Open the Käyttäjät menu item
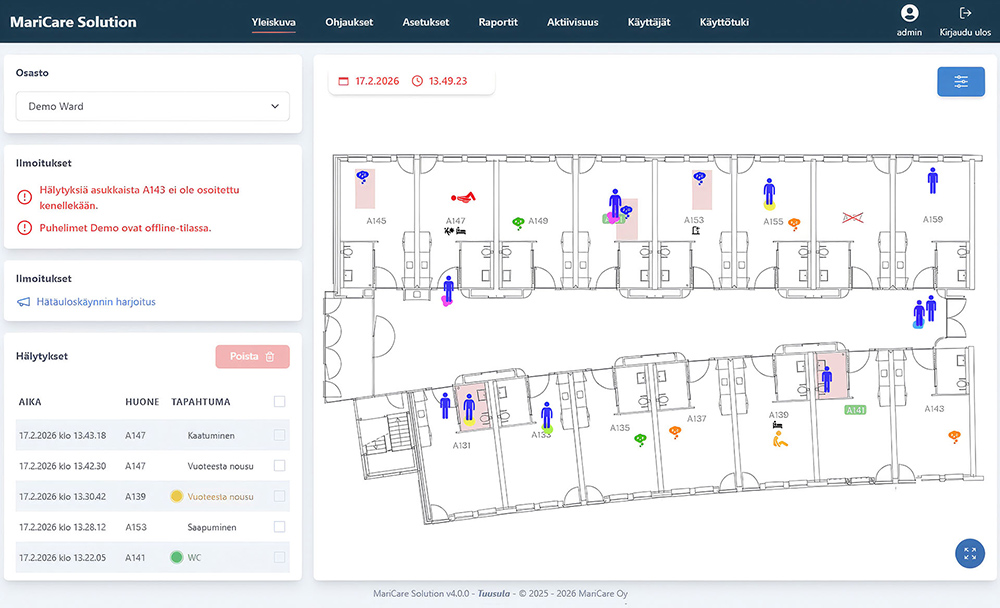Screen dimensions: 1000x608 tap(649, 22)
